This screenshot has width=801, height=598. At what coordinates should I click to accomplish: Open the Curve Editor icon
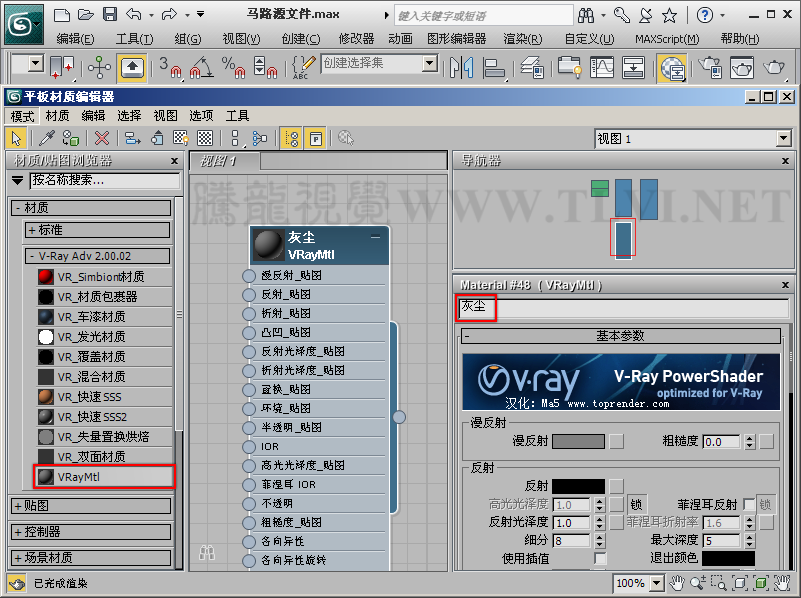pyautogui.click(x=602, y=67)
